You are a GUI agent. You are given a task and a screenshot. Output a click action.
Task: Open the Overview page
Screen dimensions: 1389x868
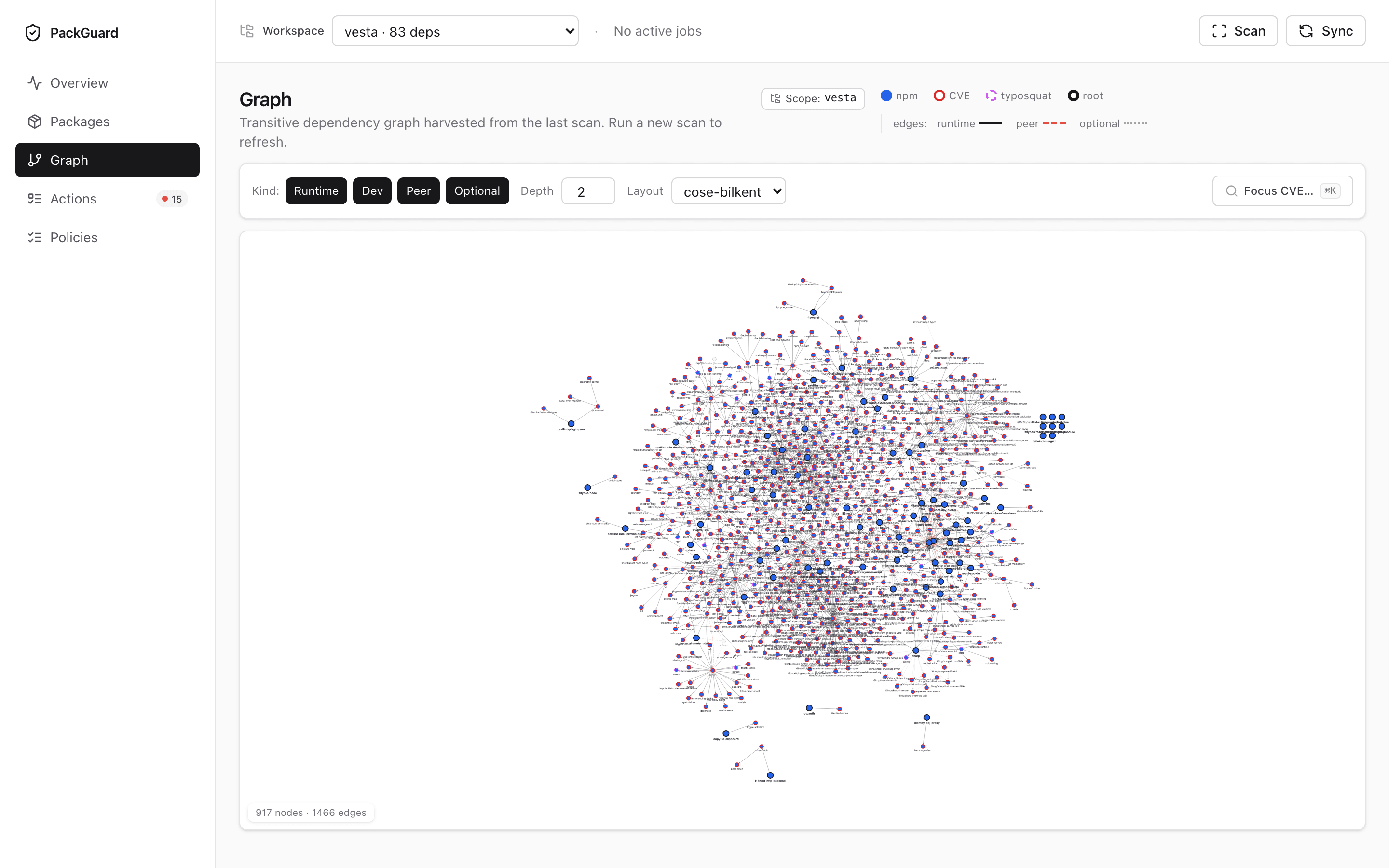[x=108, y=83]
